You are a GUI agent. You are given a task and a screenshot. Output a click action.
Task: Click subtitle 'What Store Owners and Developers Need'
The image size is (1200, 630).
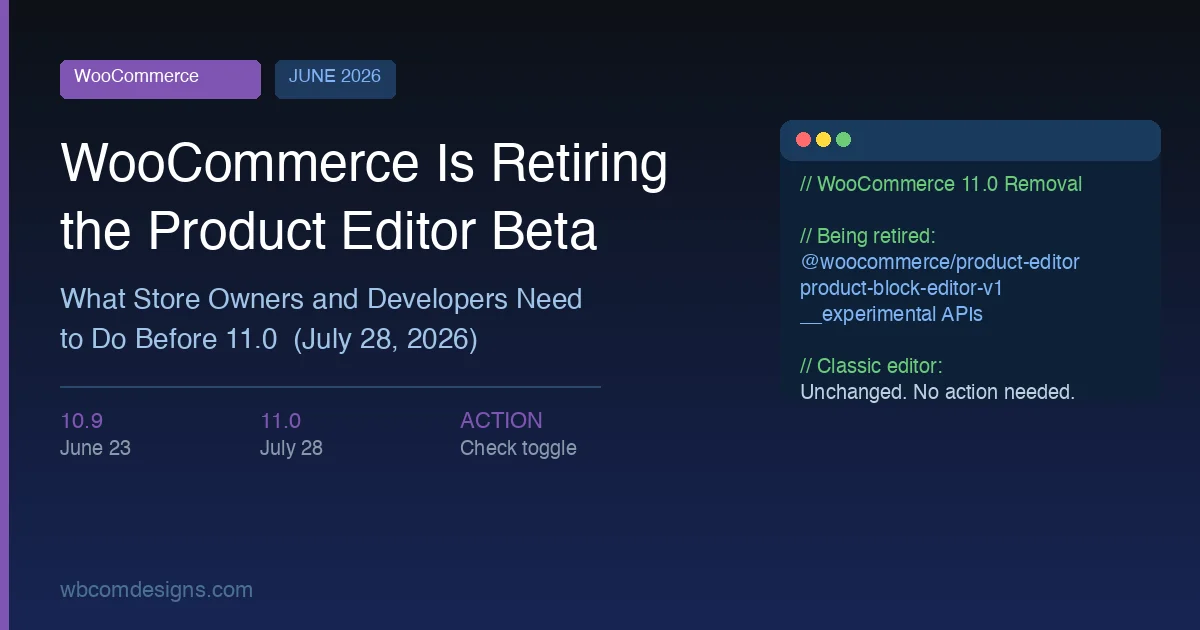tap(321, 299)
